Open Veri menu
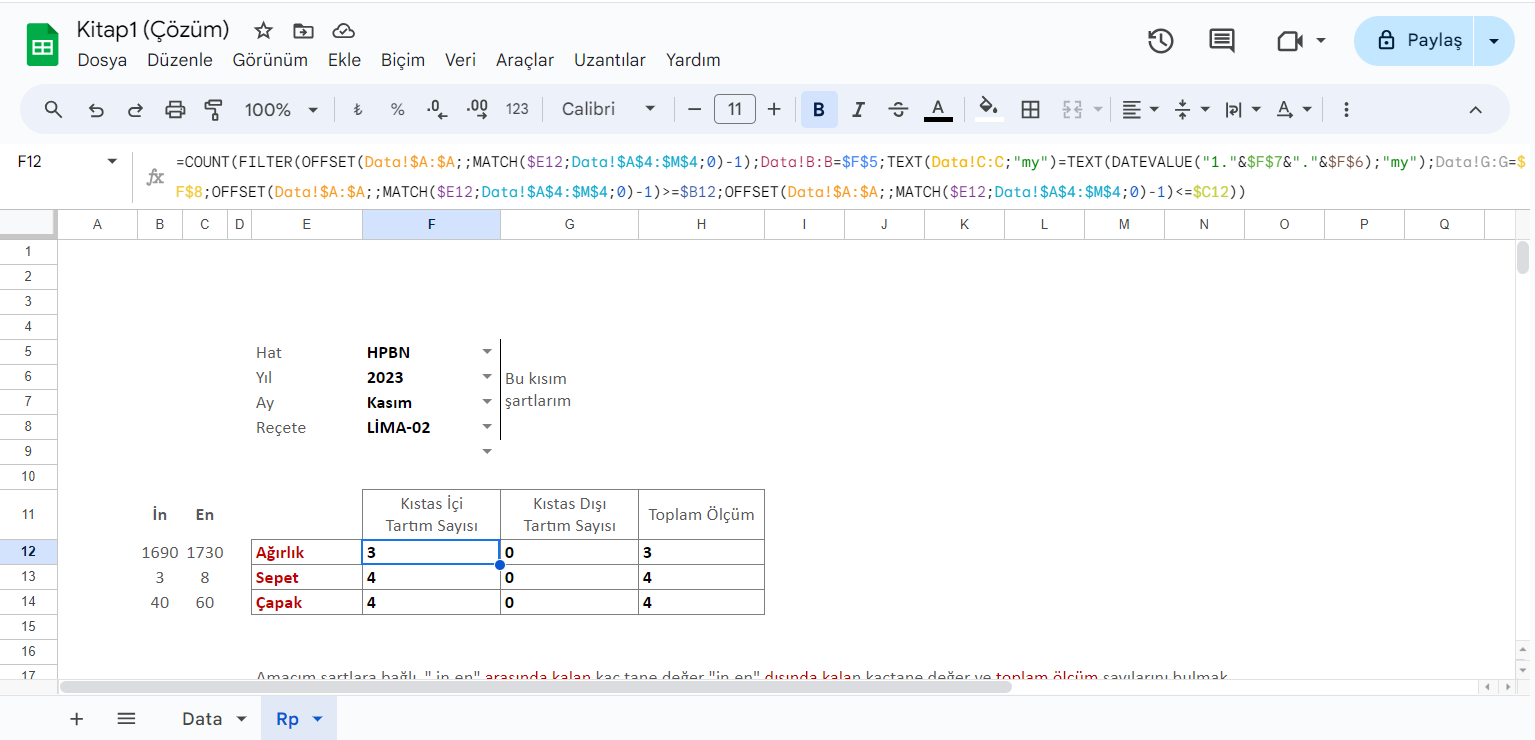Viewport: 1535px width, 740px height. [x=460, y=60]
